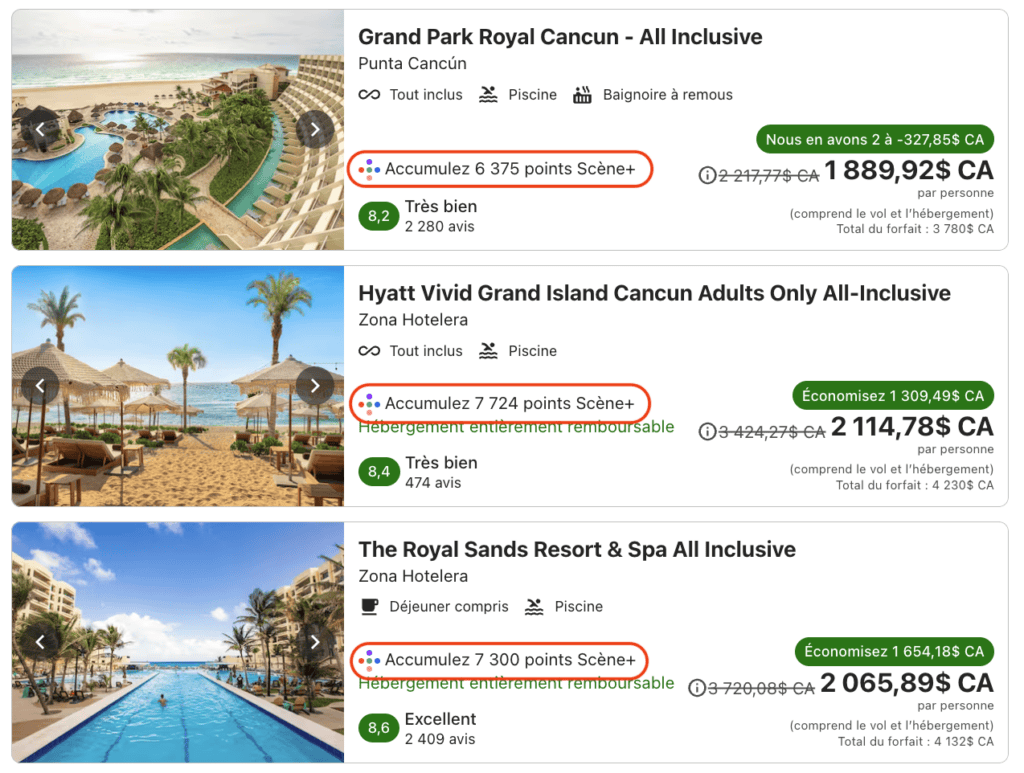Show next photo of Grand Park Royal Cancun
The image size is (1024, 773).
(315, 129)
